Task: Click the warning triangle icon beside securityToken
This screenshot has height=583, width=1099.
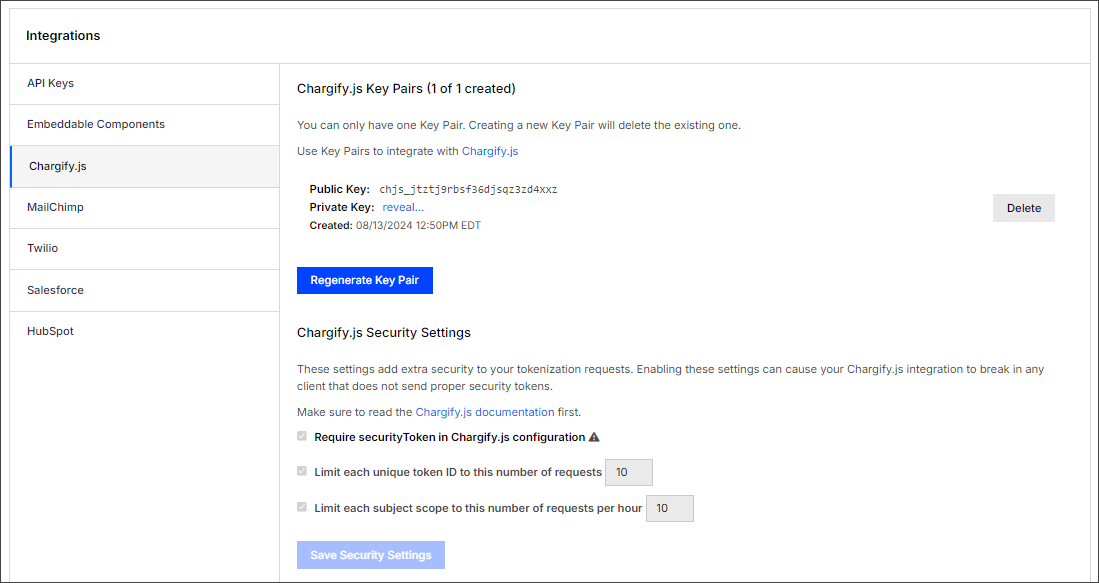Action: 594,437
